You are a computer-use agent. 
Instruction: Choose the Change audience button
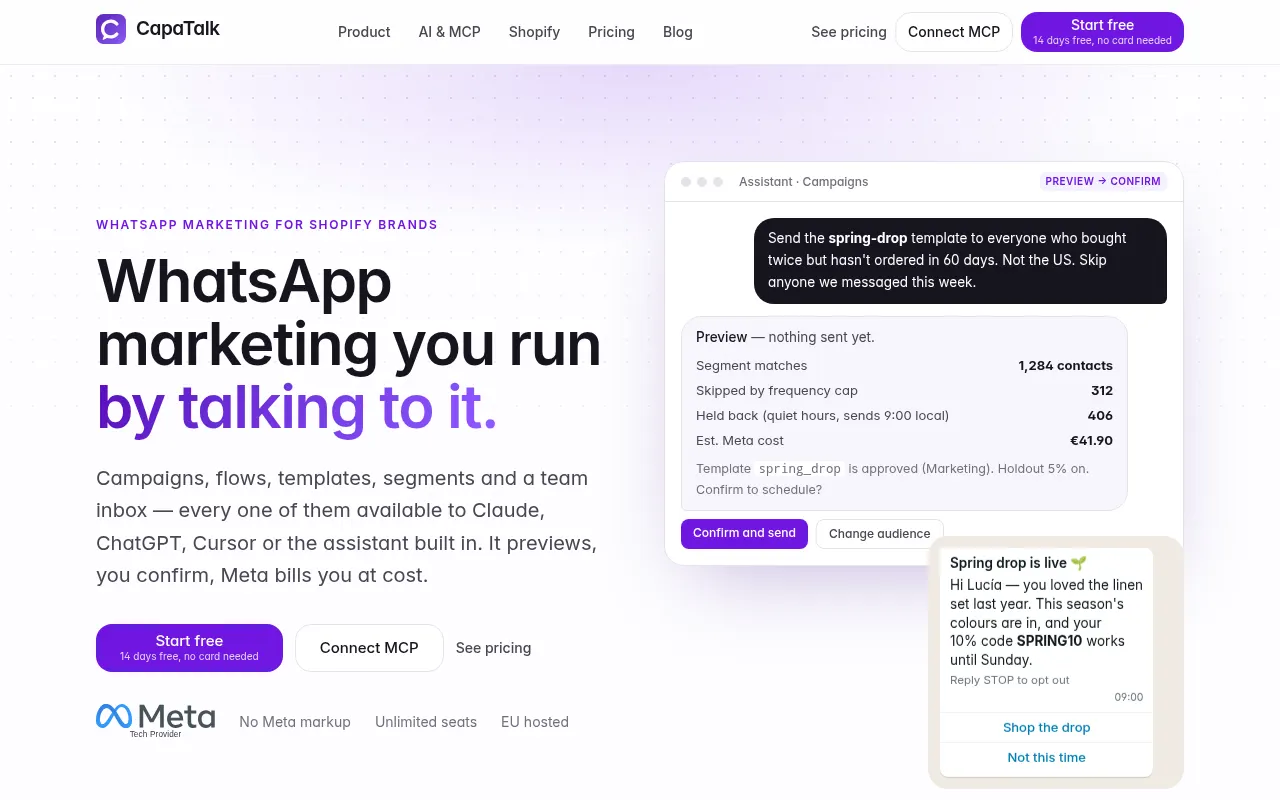point(880,533)
